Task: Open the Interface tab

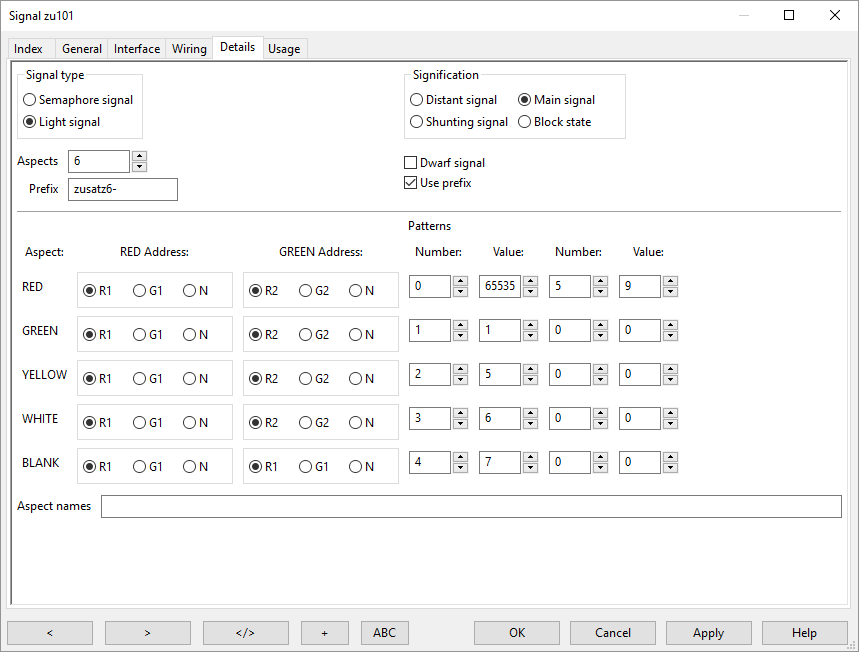Action: click(x=137, y=49)
